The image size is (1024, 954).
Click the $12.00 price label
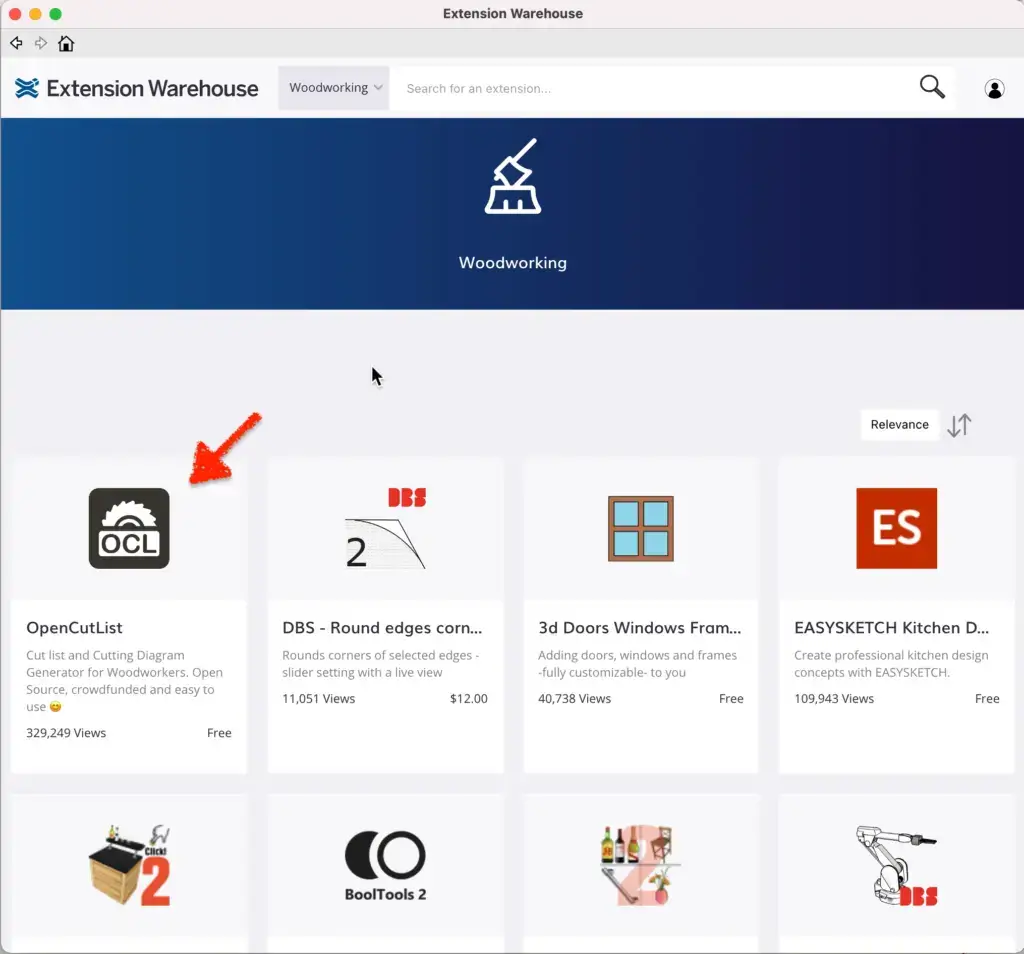(468, 699)
